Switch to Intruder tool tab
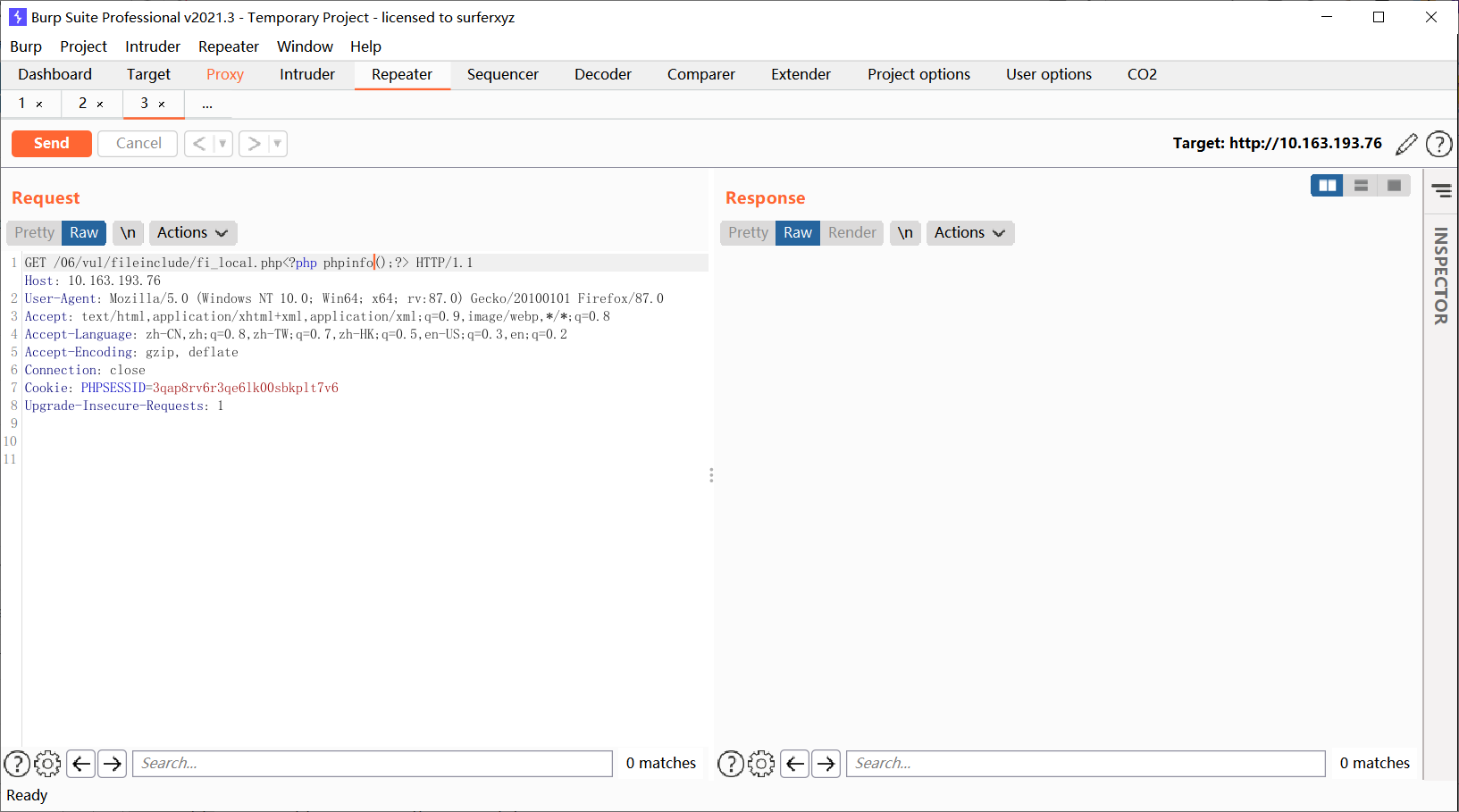This screenshot has height=812, width=1459. point(307,75)
